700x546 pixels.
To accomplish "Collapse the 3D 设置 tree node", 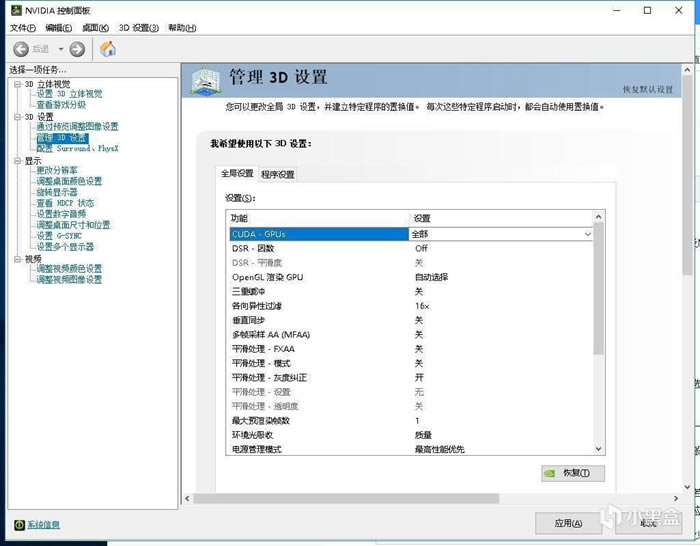I will pyautogui.click(x=17, y=117).
